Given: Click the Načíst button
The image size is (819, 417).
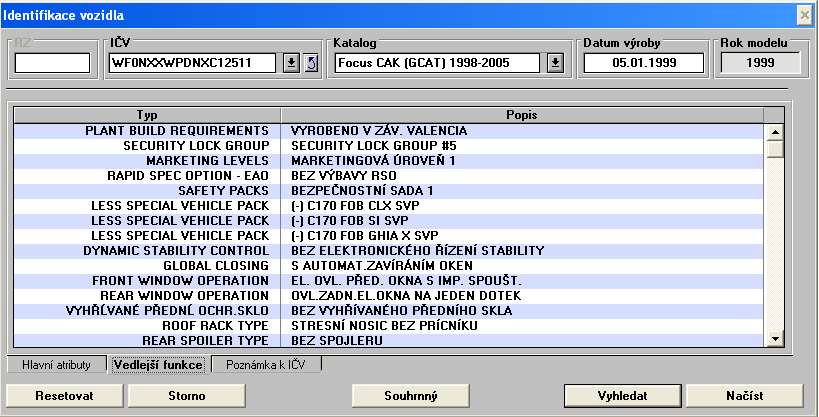Looking at the screenshot, I should point(744,396).
